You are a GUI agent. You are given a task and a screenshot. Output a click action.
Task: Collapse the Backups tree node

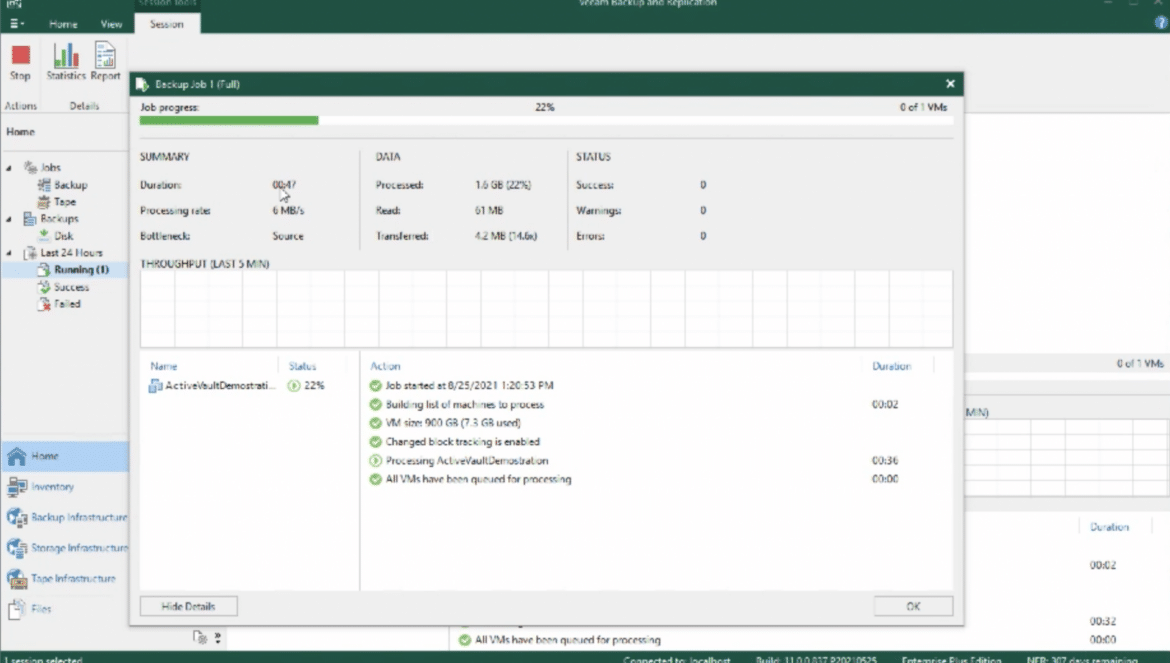click(9, 219)
